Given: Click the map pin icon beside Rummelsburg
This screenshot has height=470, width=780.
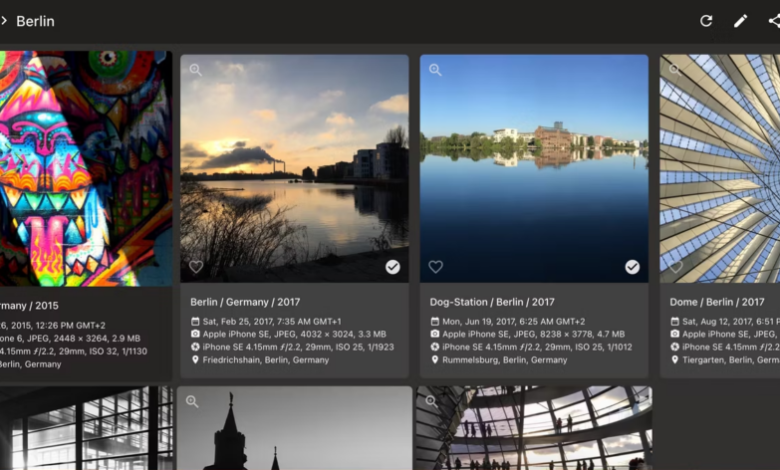Looking at the screenshot, I should (435, 359).
